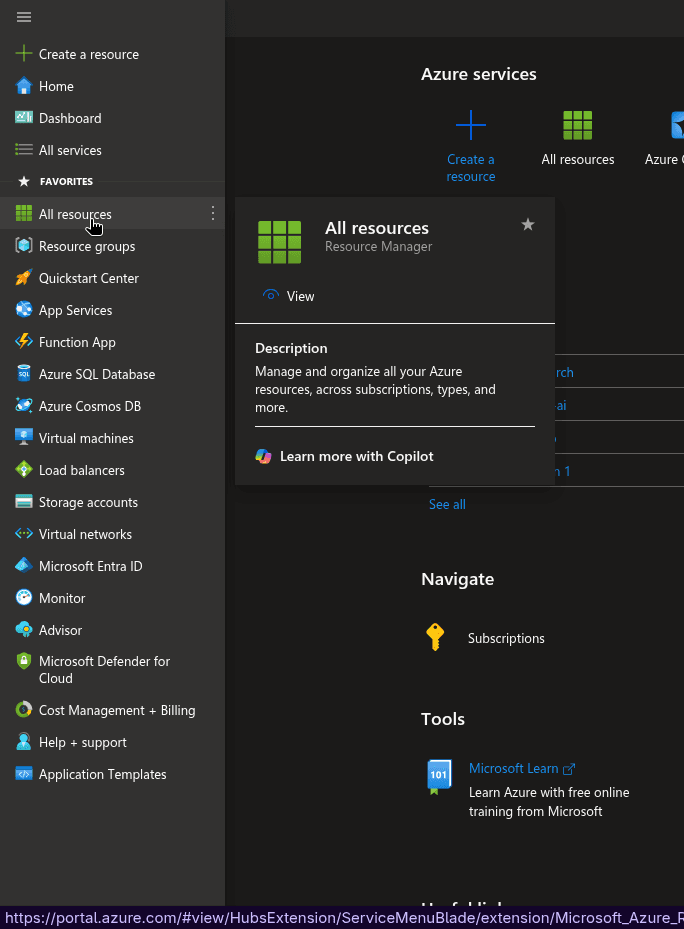The image size is (684, 929).
Task: Click the Cost Management + Billing label
Action: click(x=117, y=710)
